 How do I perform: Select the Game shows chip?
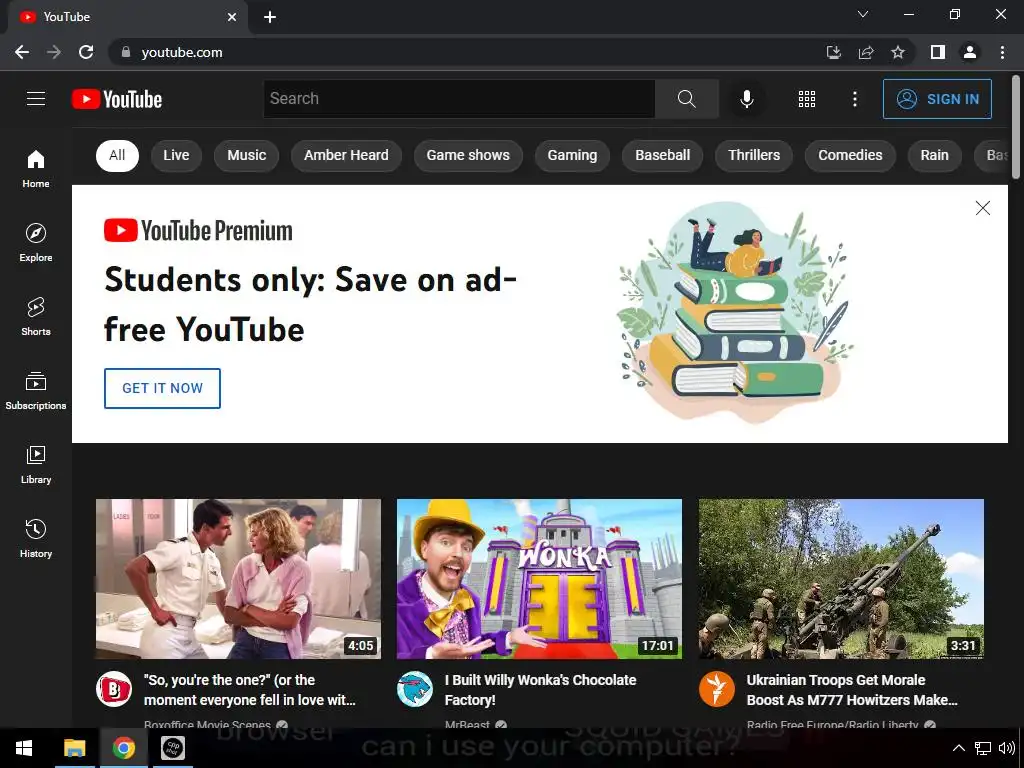pyautogui.click(x=468, y=155)
